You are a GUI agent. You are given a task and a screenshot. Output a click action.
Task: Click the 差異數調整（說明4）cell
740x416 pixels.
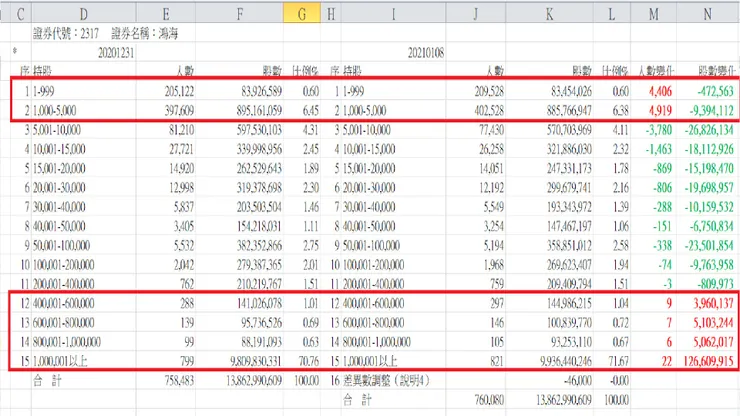pyautogui.click(x=387, y=381)
